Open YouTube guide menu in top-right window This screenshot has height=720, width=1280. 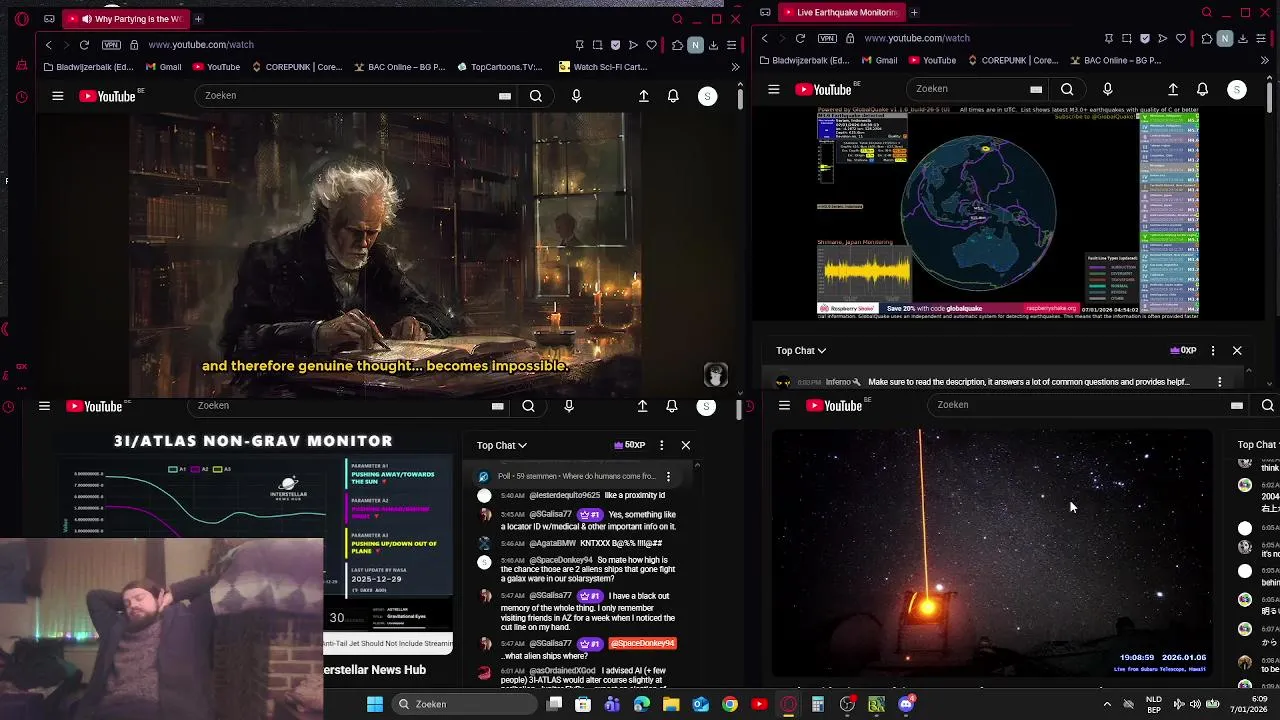point(774,89)
